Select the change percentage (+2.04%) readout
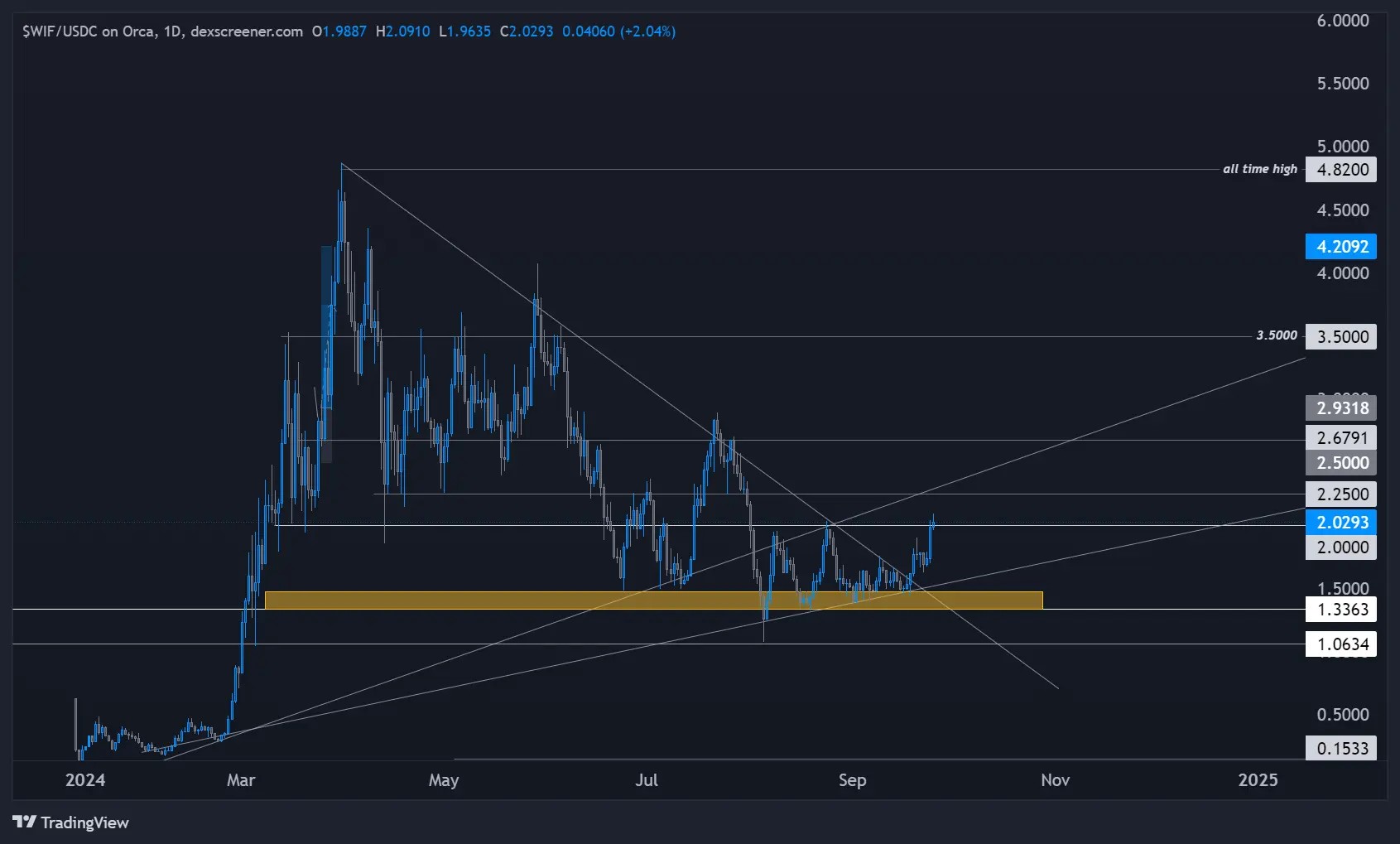Viewport: 1400px width, 844px height. [x=647, y=31]
